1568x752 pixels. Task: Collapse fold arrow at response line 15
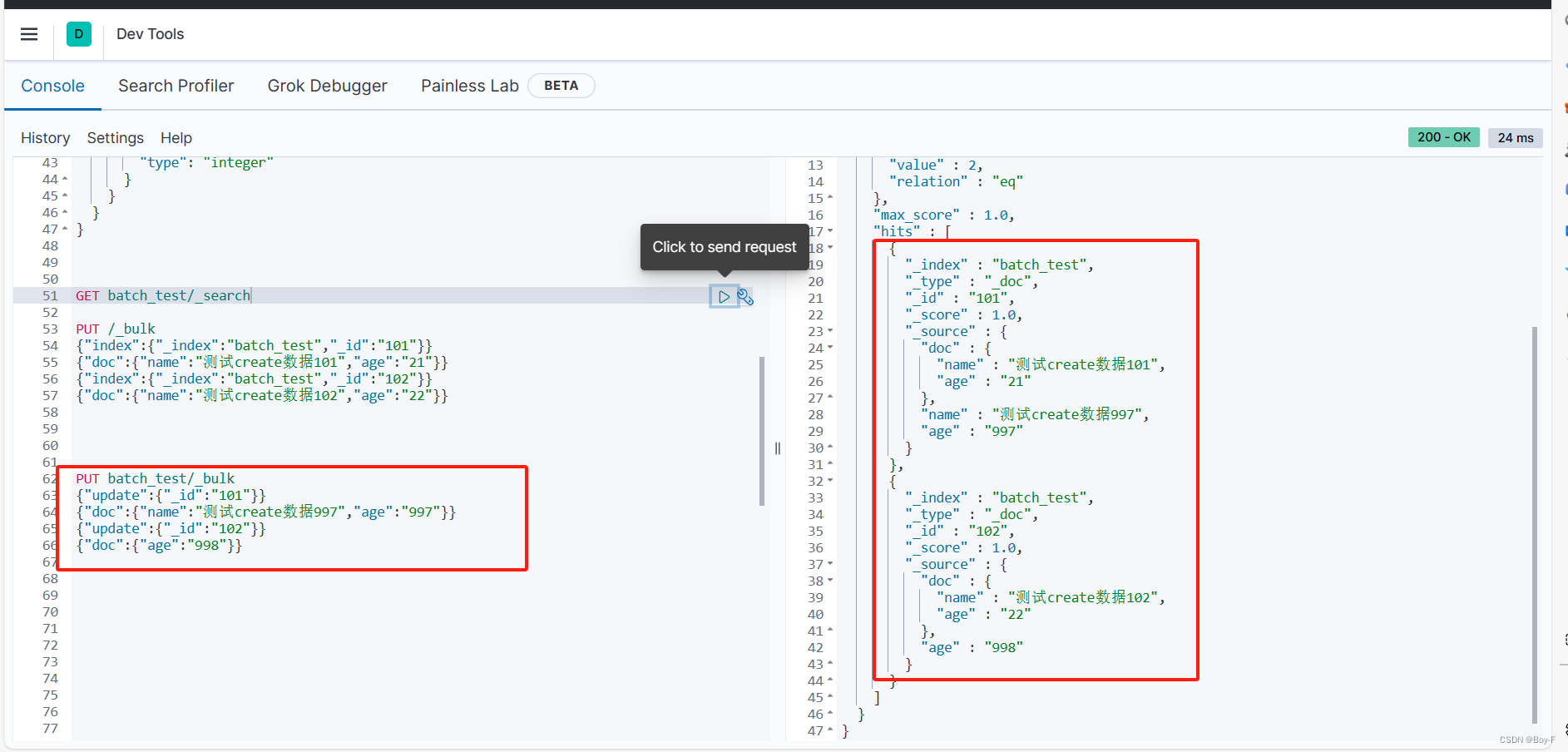(x=830, y=198)
